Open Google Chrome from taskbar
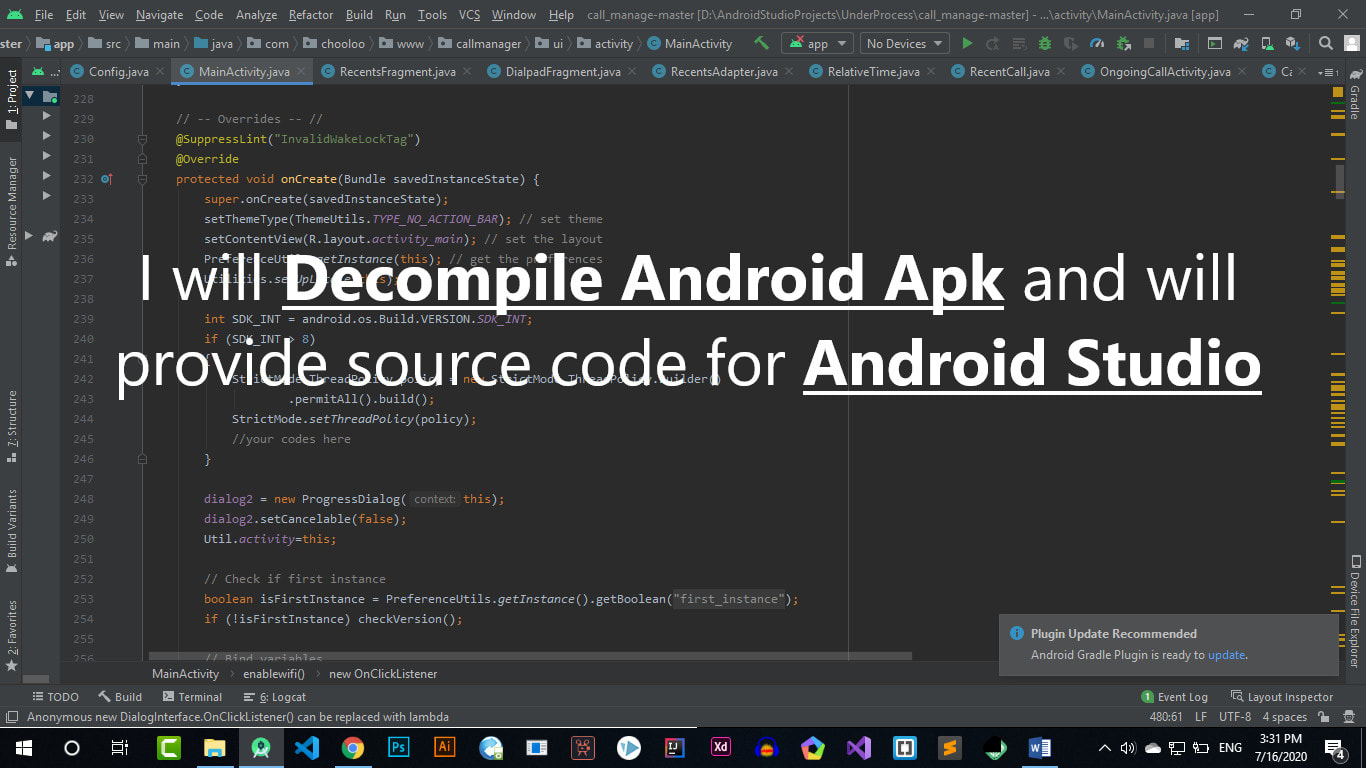 (352, 748)
